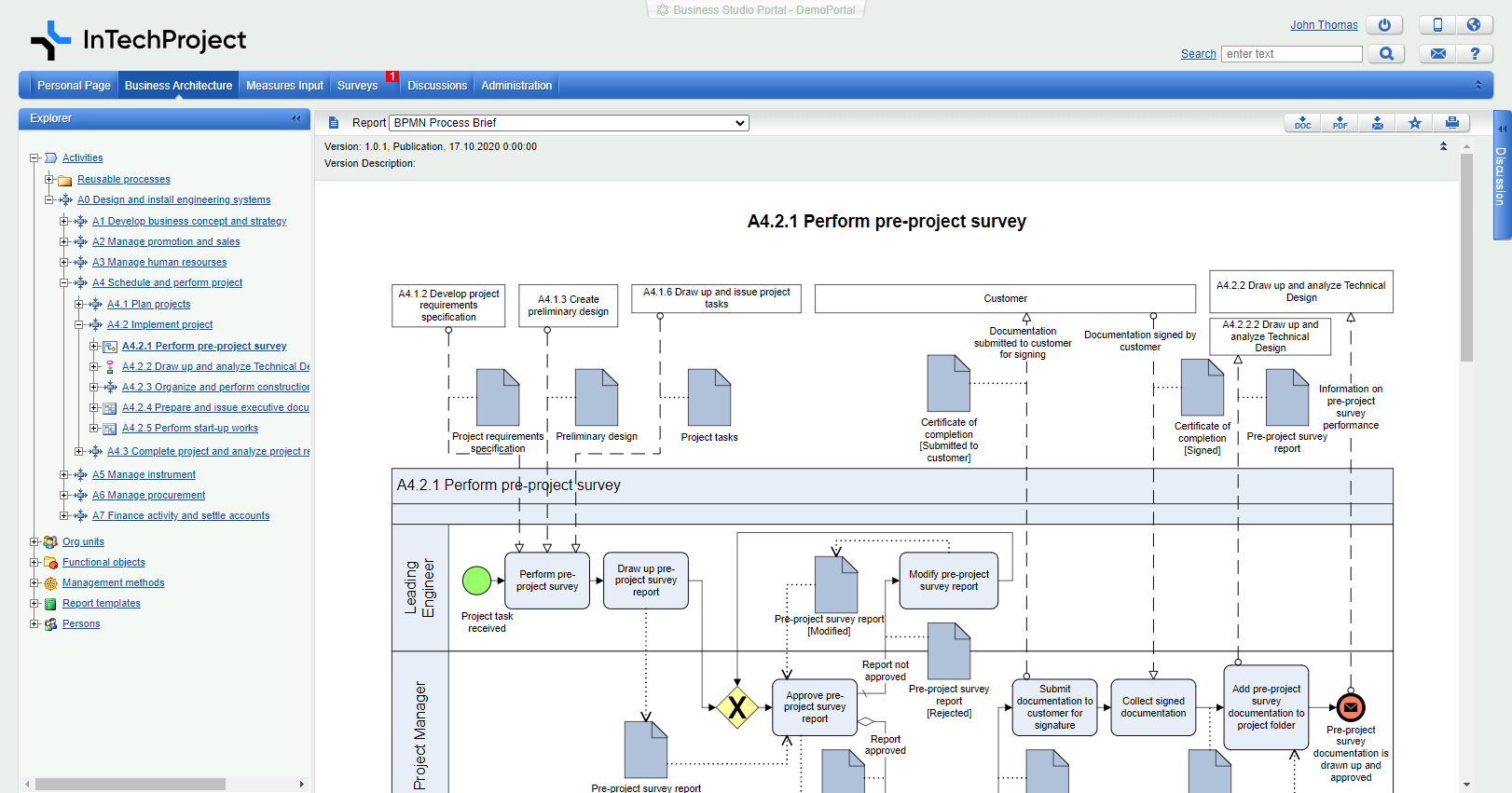The image size is (1512, 793).
Task: Click the yellow exclusive gateway in diagram
Action: [x=736, y=708]
